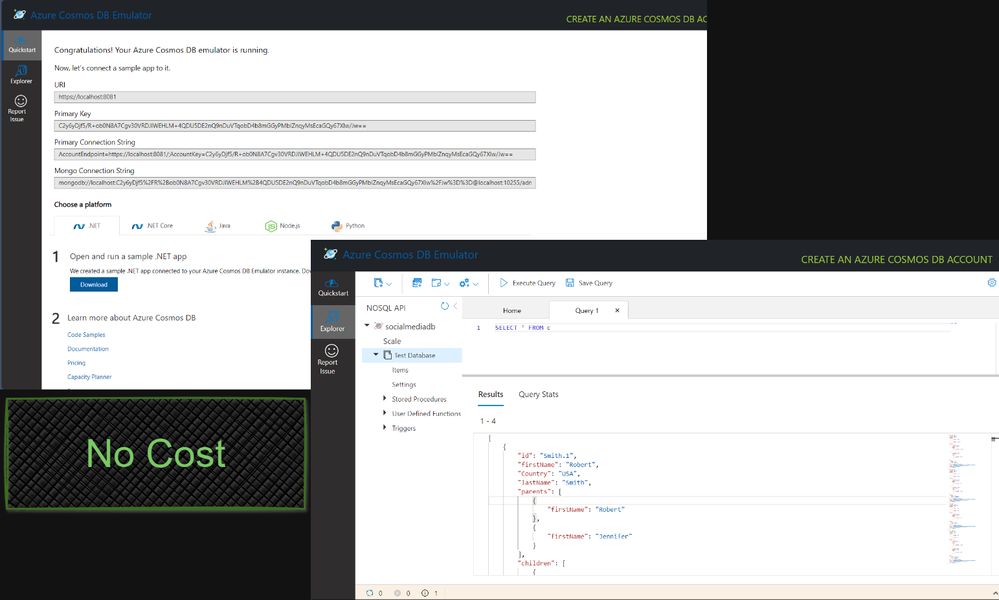Switch to the Results tab
This screenshot has height=600, width=999.
tap(491, 394)
